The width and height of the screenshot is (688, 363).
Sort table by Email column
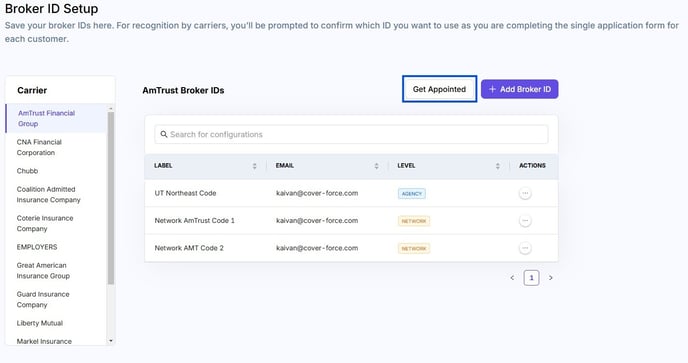(x=376, y=166)
